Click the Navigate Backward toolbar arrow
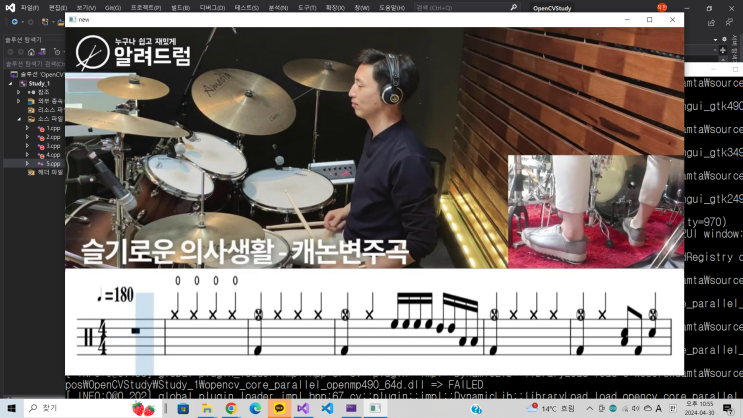 15,22
